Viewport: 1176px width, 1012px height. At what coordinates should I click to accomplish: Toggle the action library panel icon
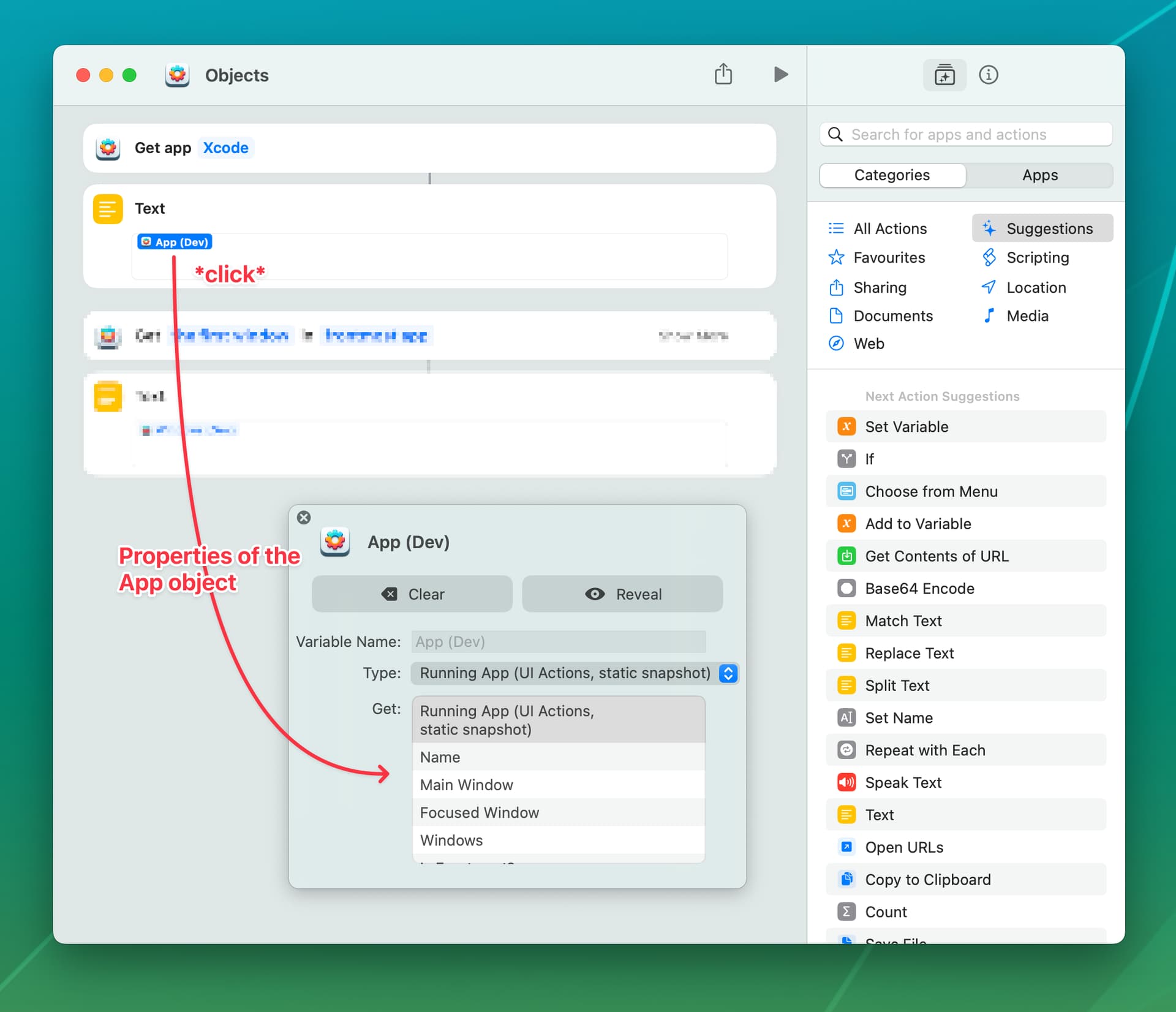944,75
